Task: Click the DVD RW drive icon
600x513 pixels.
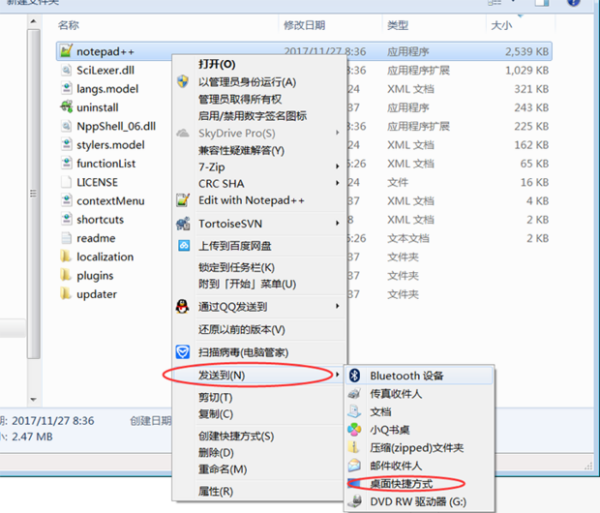Action: (355, 501)
